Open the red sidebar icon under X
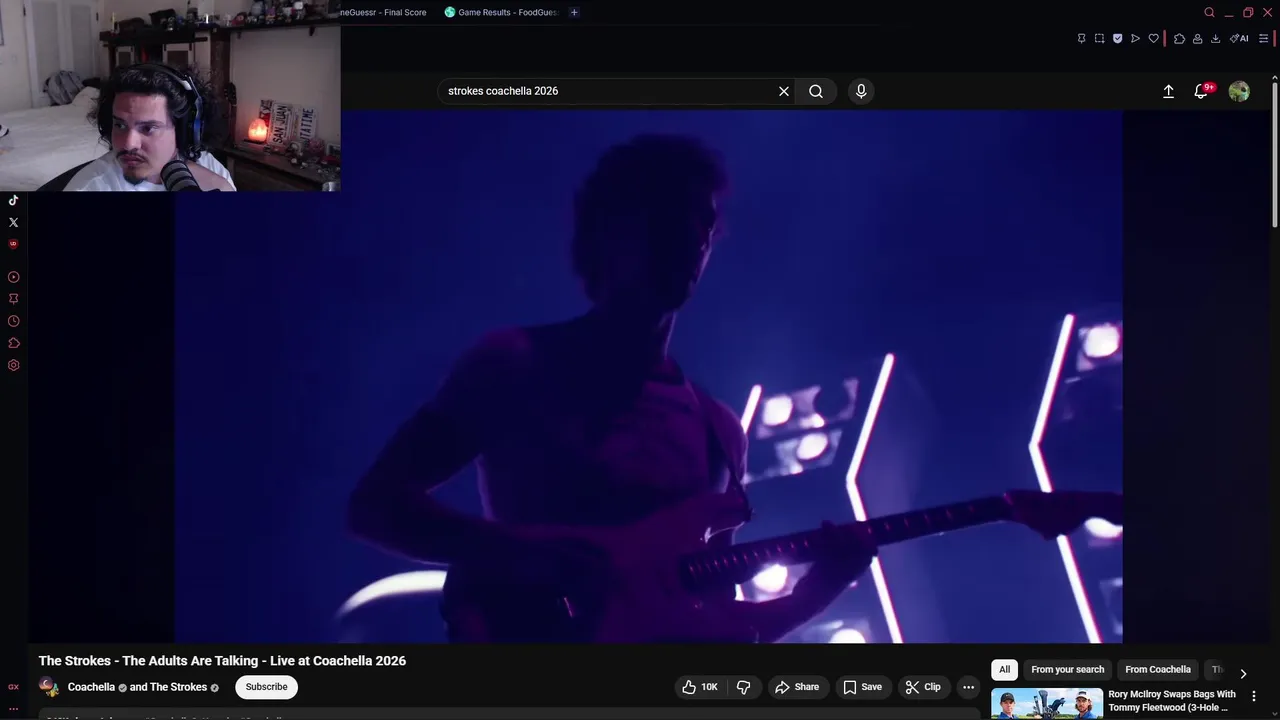 point(13,244)
